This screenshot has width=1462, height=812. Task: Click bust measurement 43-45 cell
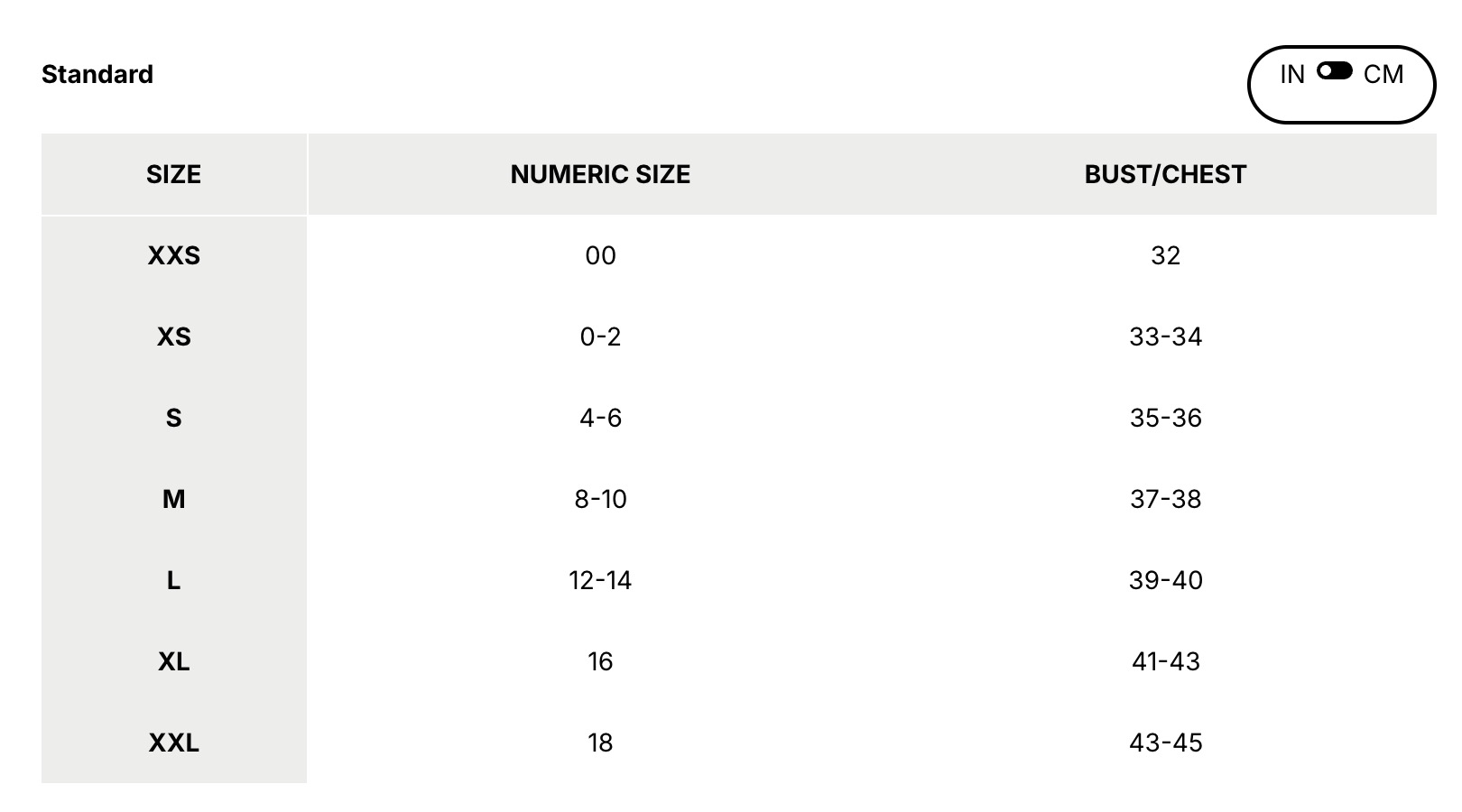click(x=1165, y=743)
